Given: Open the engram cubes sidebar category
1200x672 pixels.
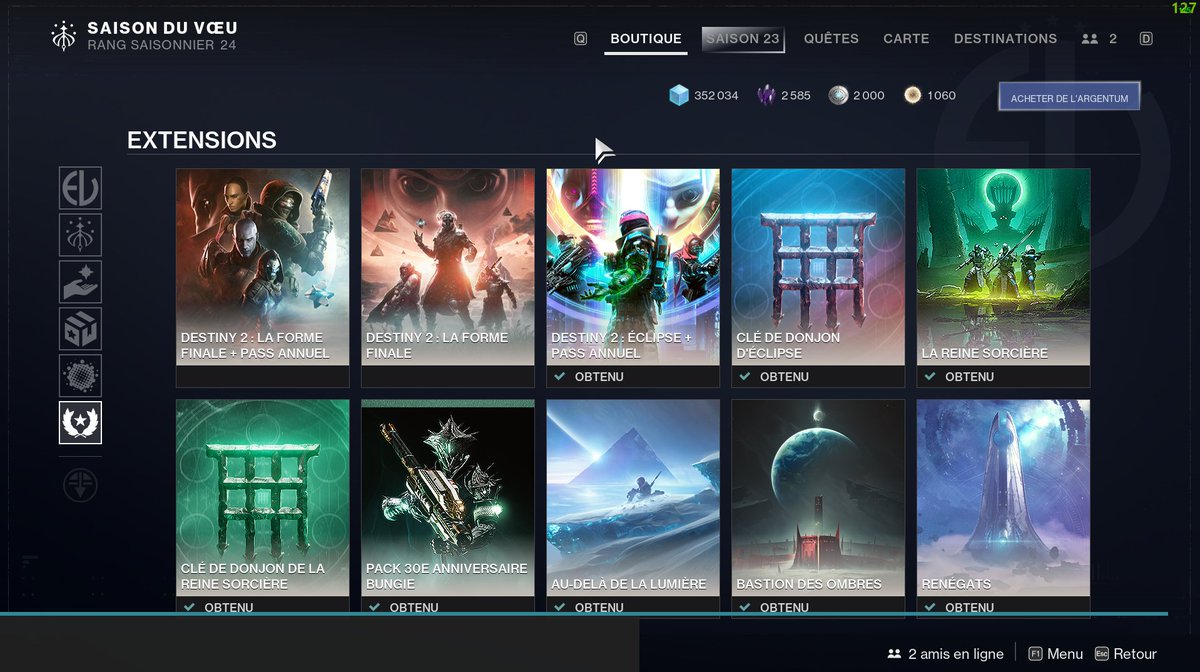Looking at the screenshot, I should click(x=80, y=329).
